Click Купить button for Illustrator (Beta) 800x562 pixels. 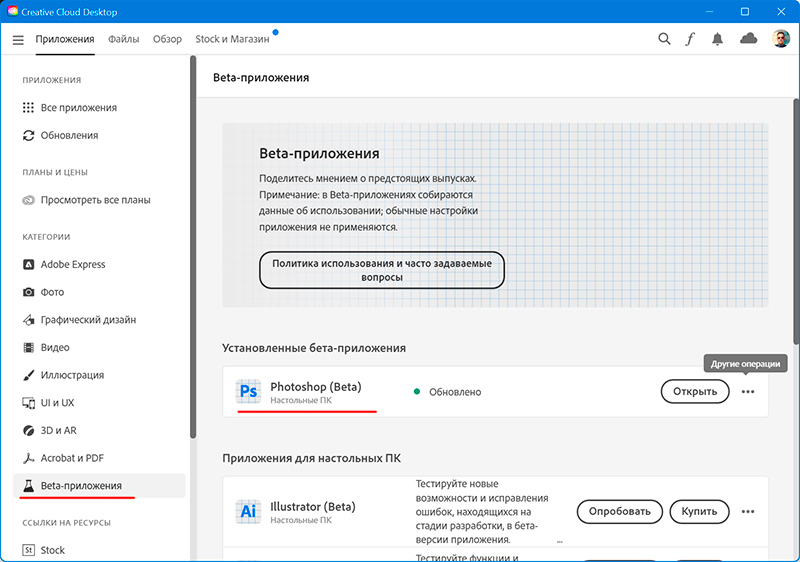699,511
